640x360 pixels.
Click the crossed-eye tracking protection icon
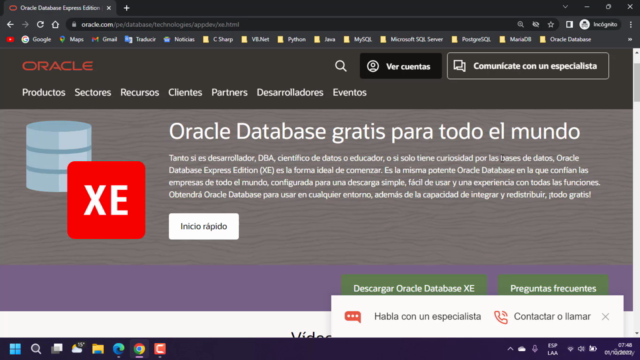536,24
